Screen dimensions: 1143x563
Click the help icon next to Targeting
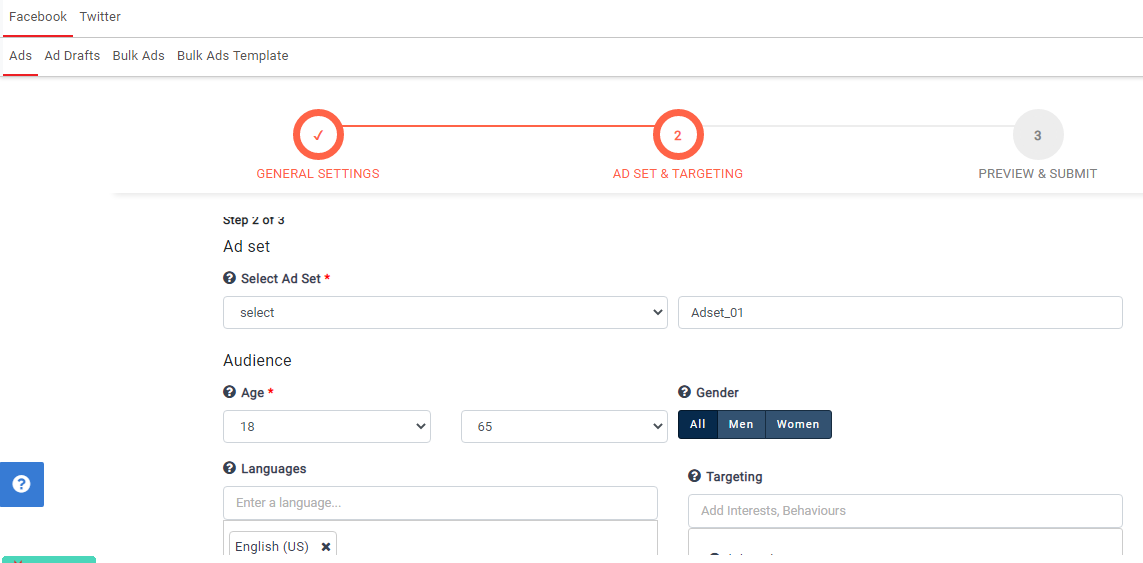[x=694, y=477]
